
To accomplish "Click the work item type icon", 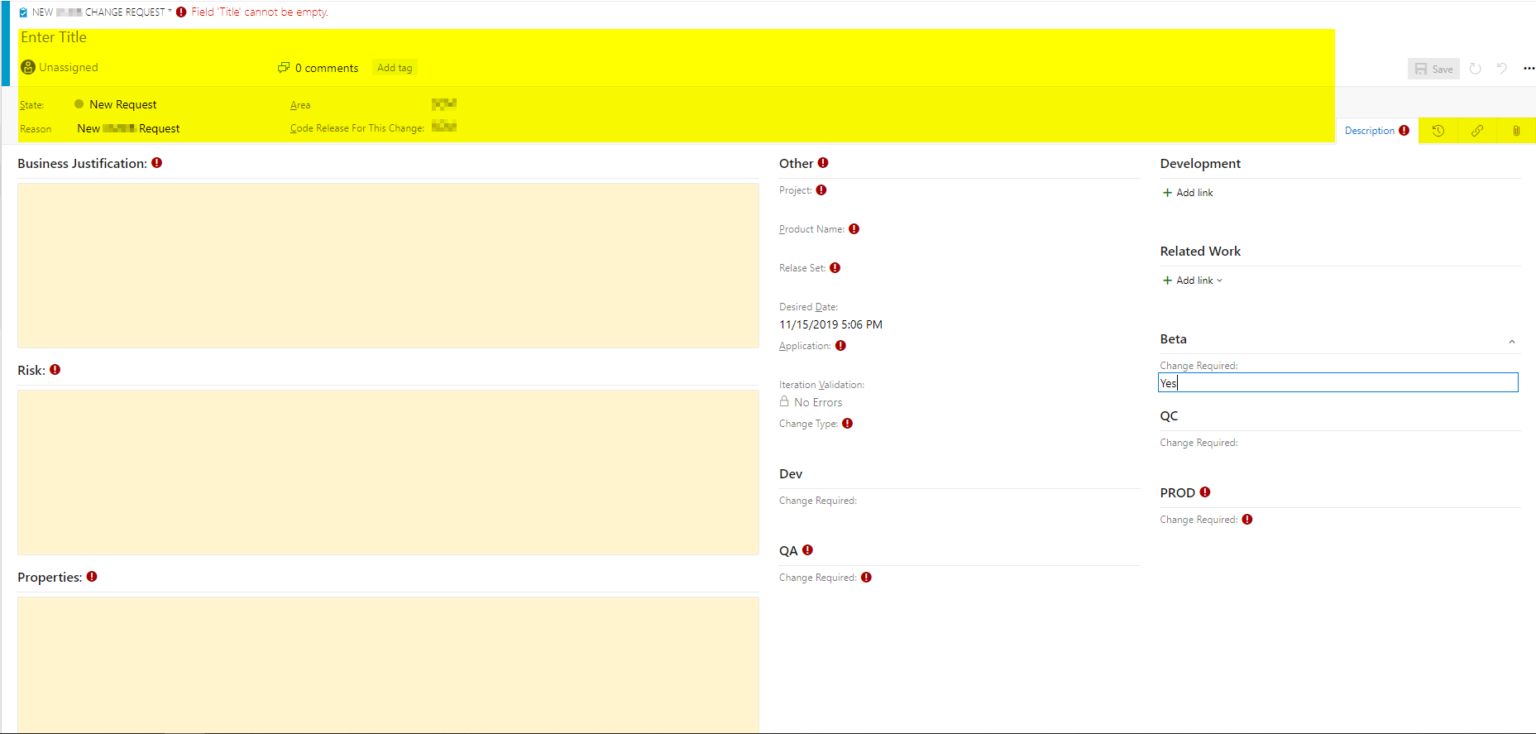I will [23, 12].
